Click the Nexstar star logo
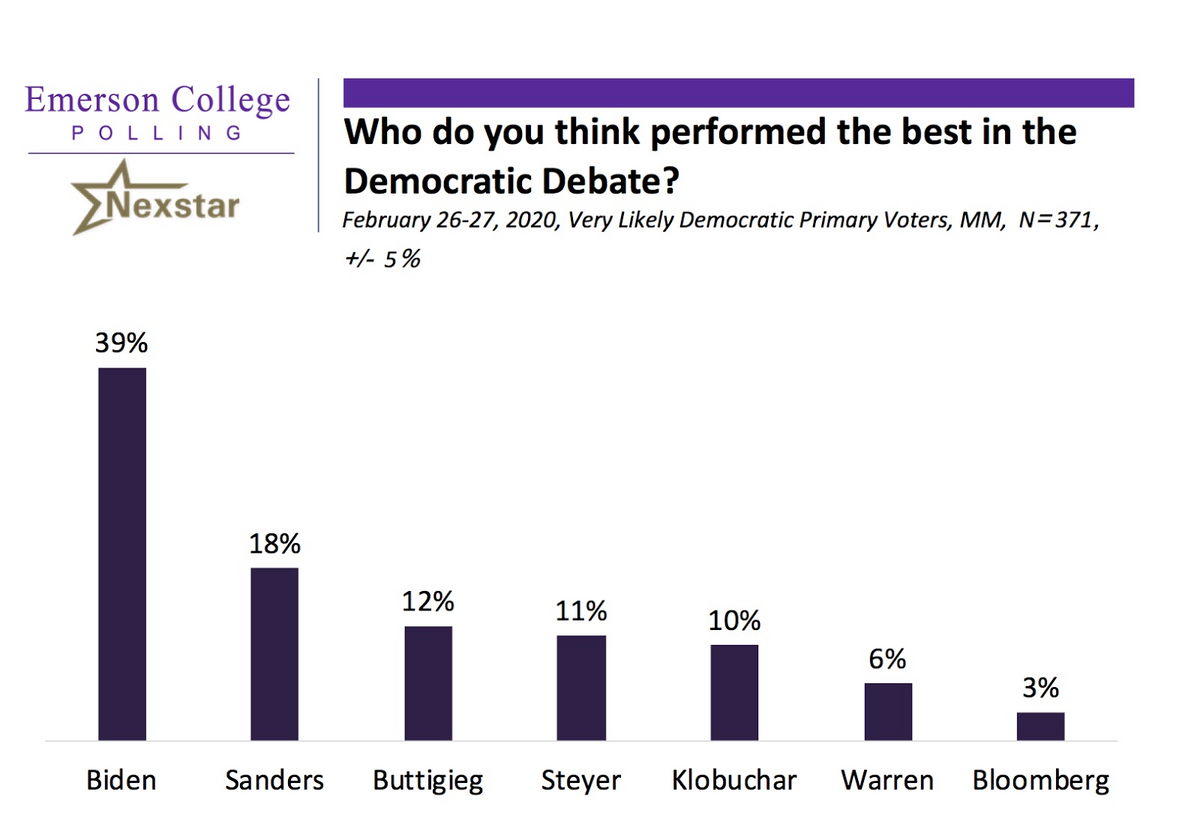The width and height of the screenshot is (1200, 831). click(x=156, y=198)
